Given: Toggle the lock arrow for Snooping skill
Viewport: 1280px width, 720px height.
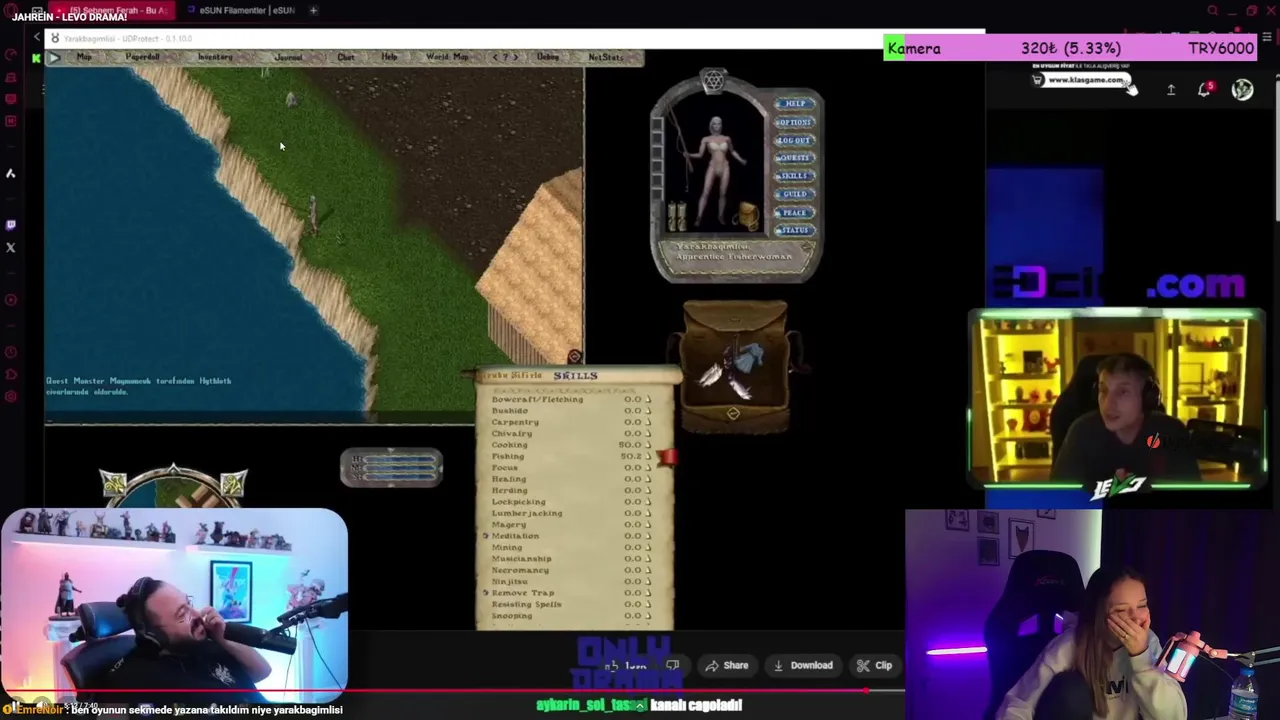Looking at the screenshot, I should (x=648, y=616).
